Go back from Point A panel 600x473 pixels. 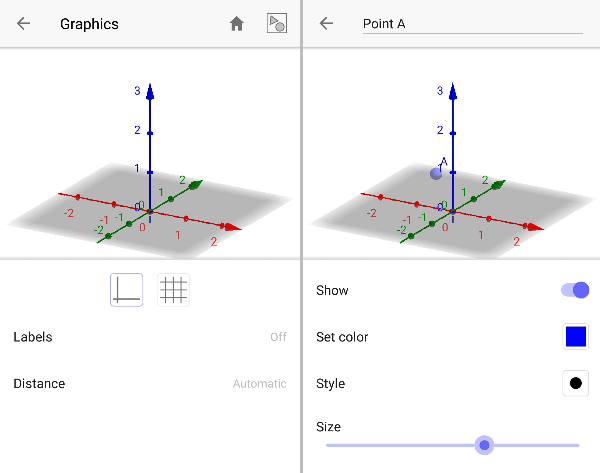[326, 24]
